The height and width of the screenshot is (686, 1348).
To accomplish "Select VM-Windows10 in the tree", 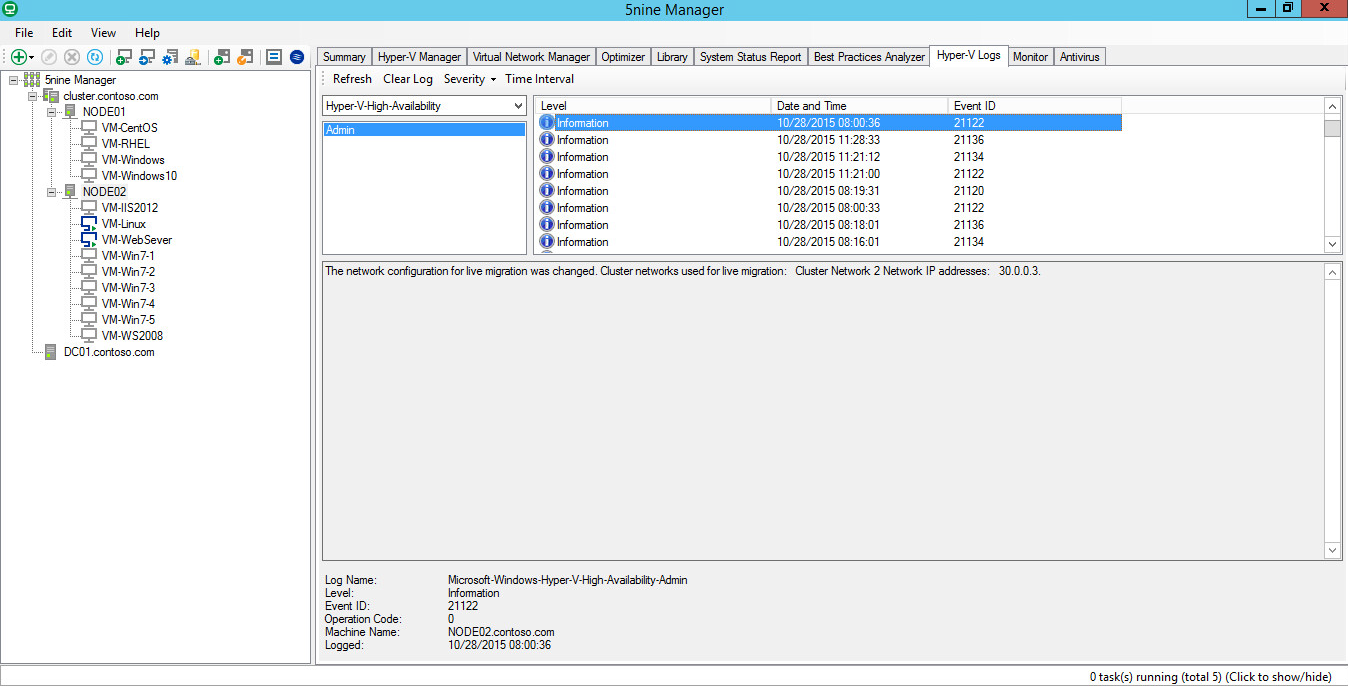I will [x=139, y=176].
